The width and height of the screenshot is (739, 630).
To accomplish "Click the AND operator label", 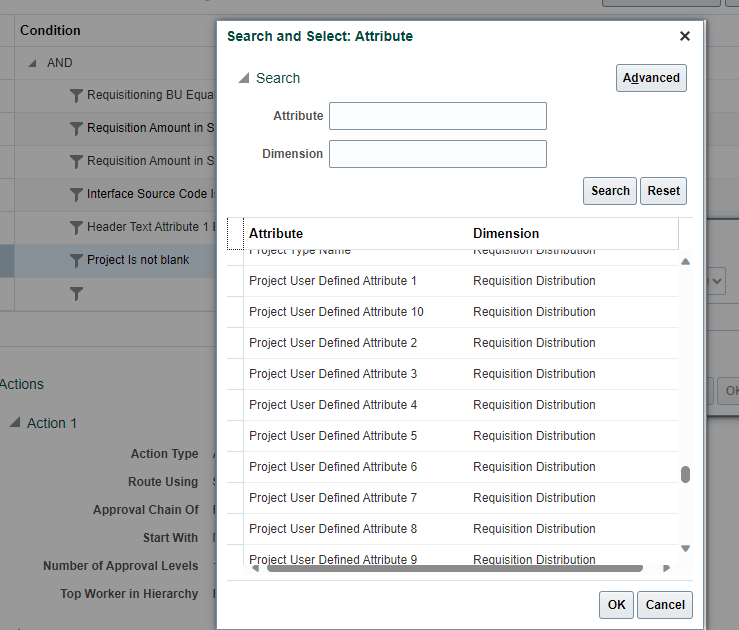I will click(x=59, y=63).
